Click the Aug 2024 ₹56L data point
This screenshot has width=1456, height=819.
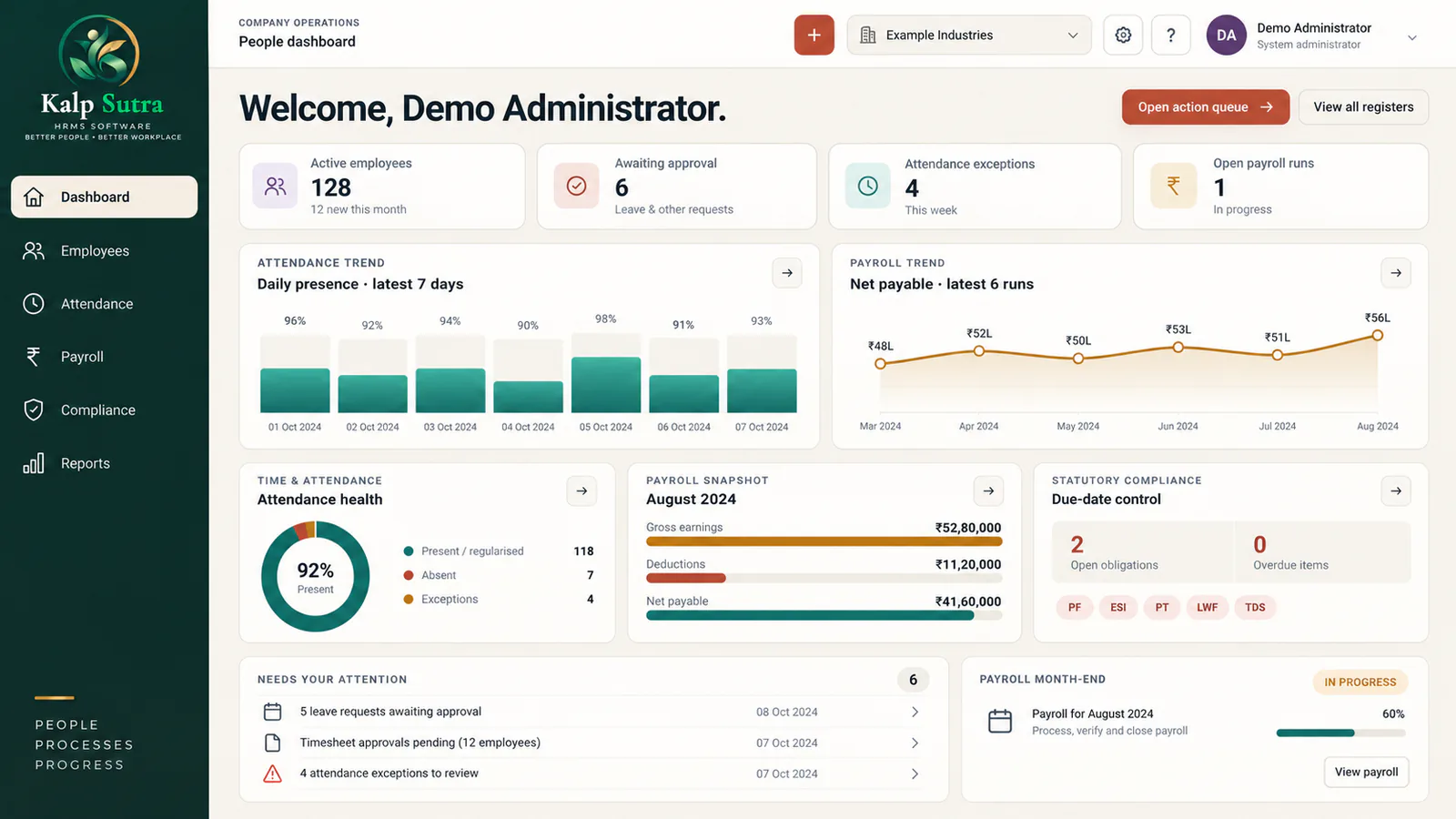tap(1378, 335)
